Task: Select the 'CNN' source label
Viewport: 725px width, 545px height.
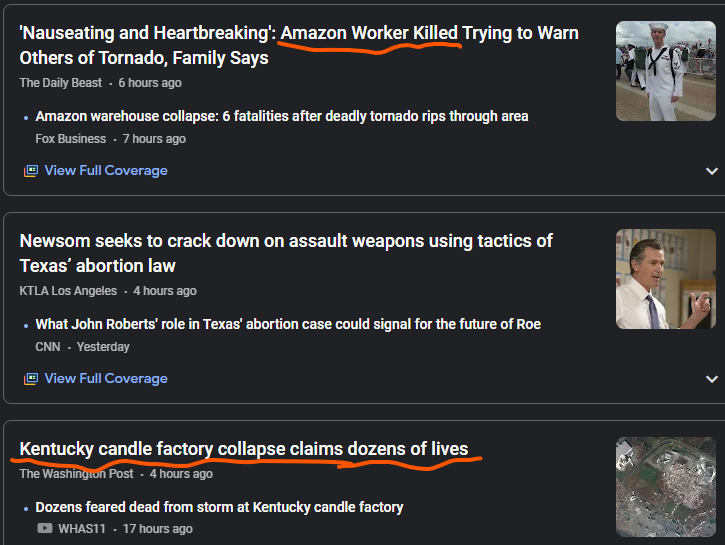Action: tap(48, 347)
